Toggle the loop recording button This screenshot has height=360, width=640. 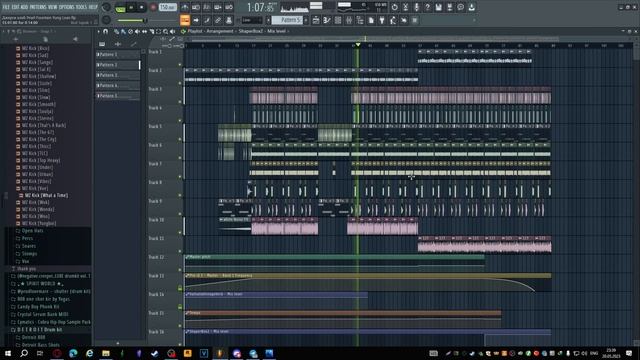coord(229,7)
